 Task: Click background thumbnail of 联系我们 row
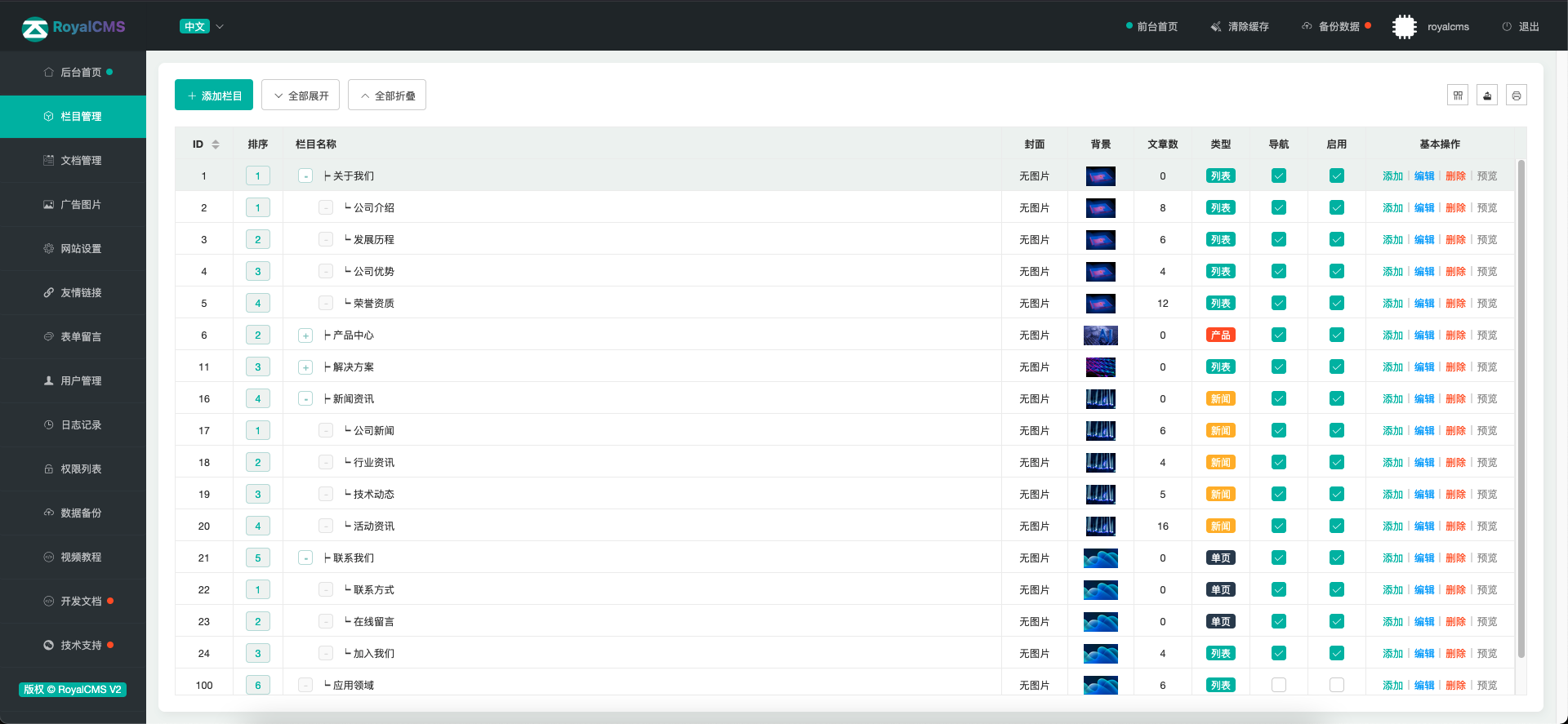1100,558
